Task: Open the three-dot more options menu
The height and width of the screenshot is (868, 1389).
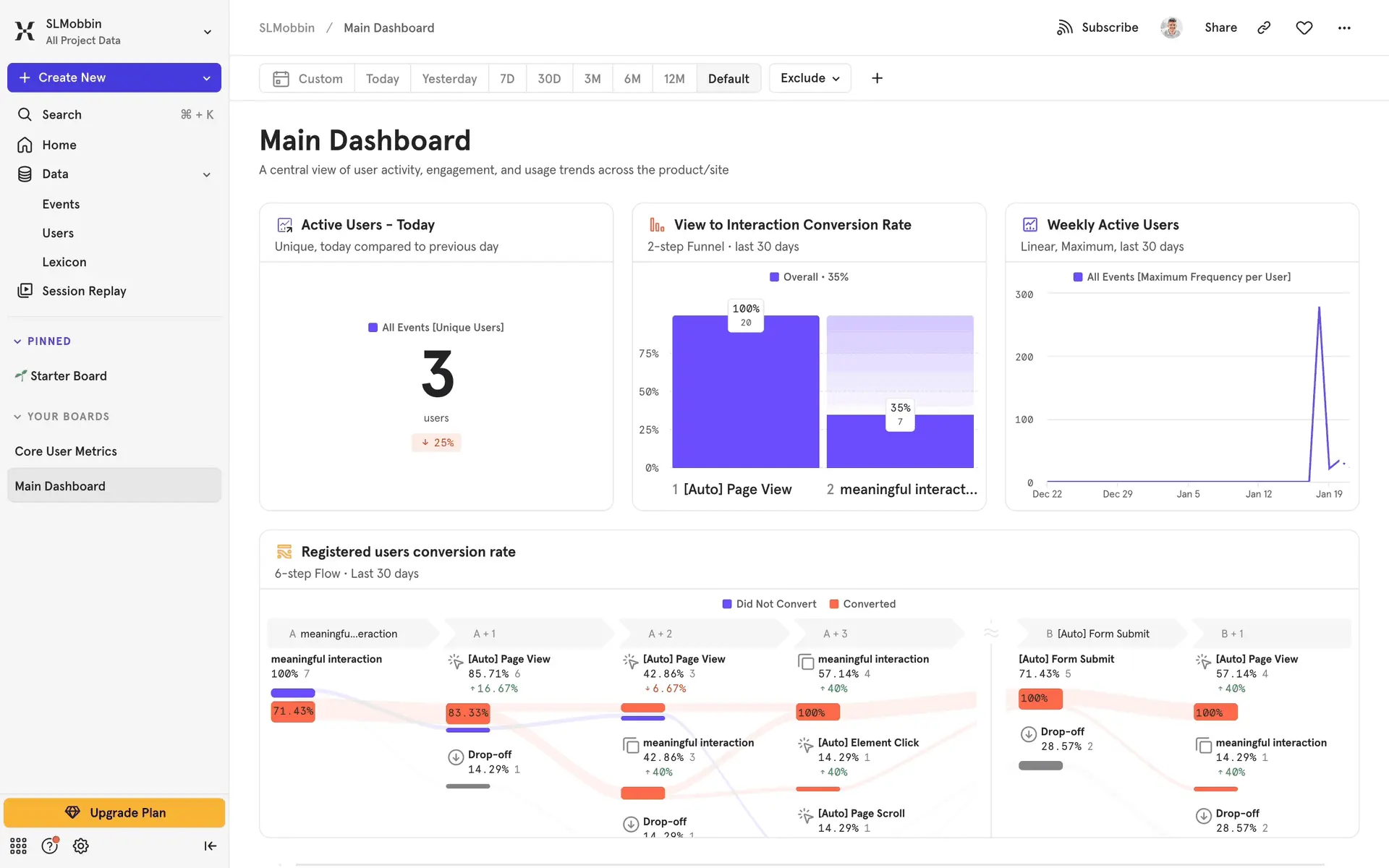Action: pos(1343,27)
